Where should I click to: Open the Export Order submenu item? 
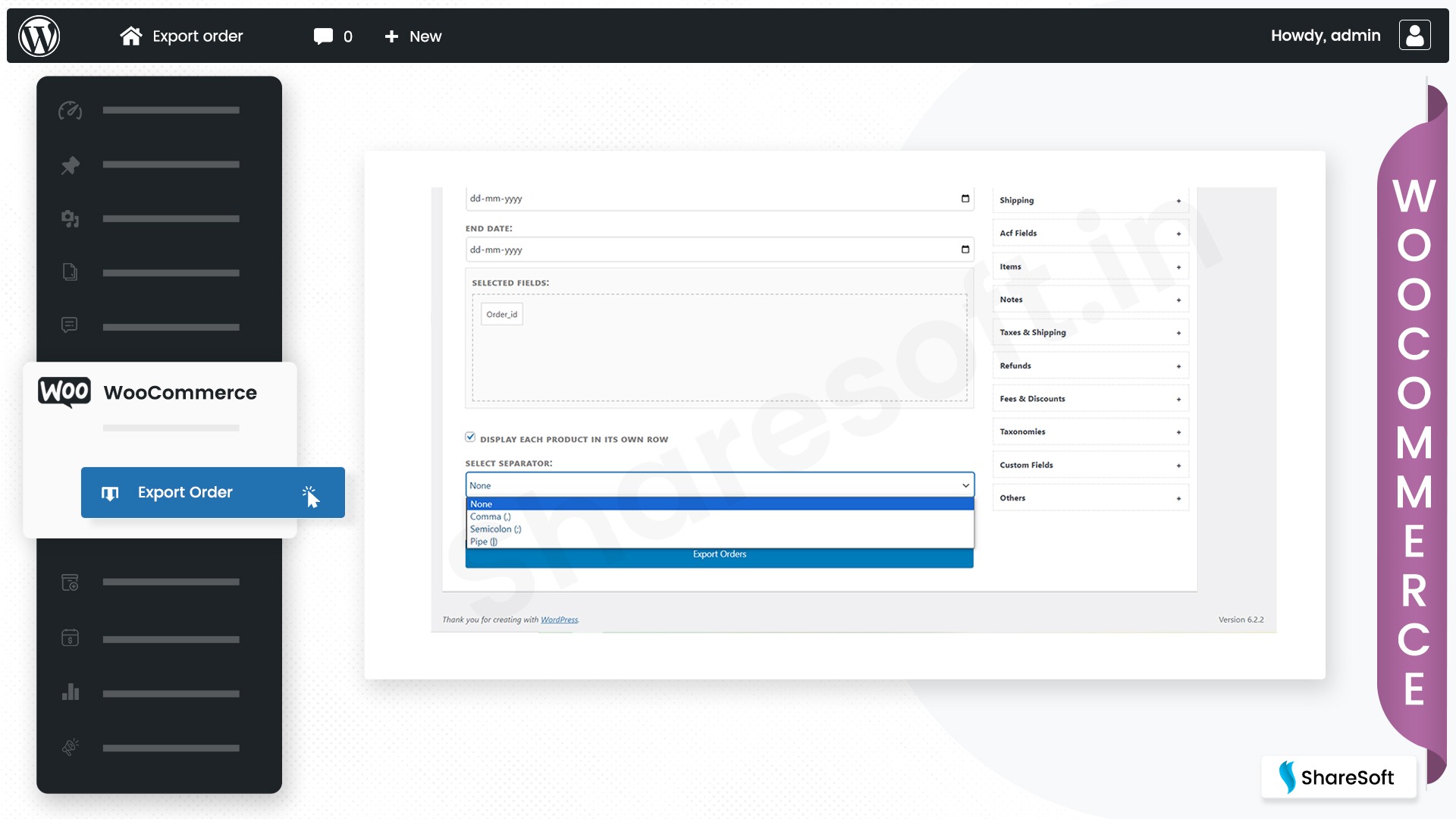tap(213, 493)
